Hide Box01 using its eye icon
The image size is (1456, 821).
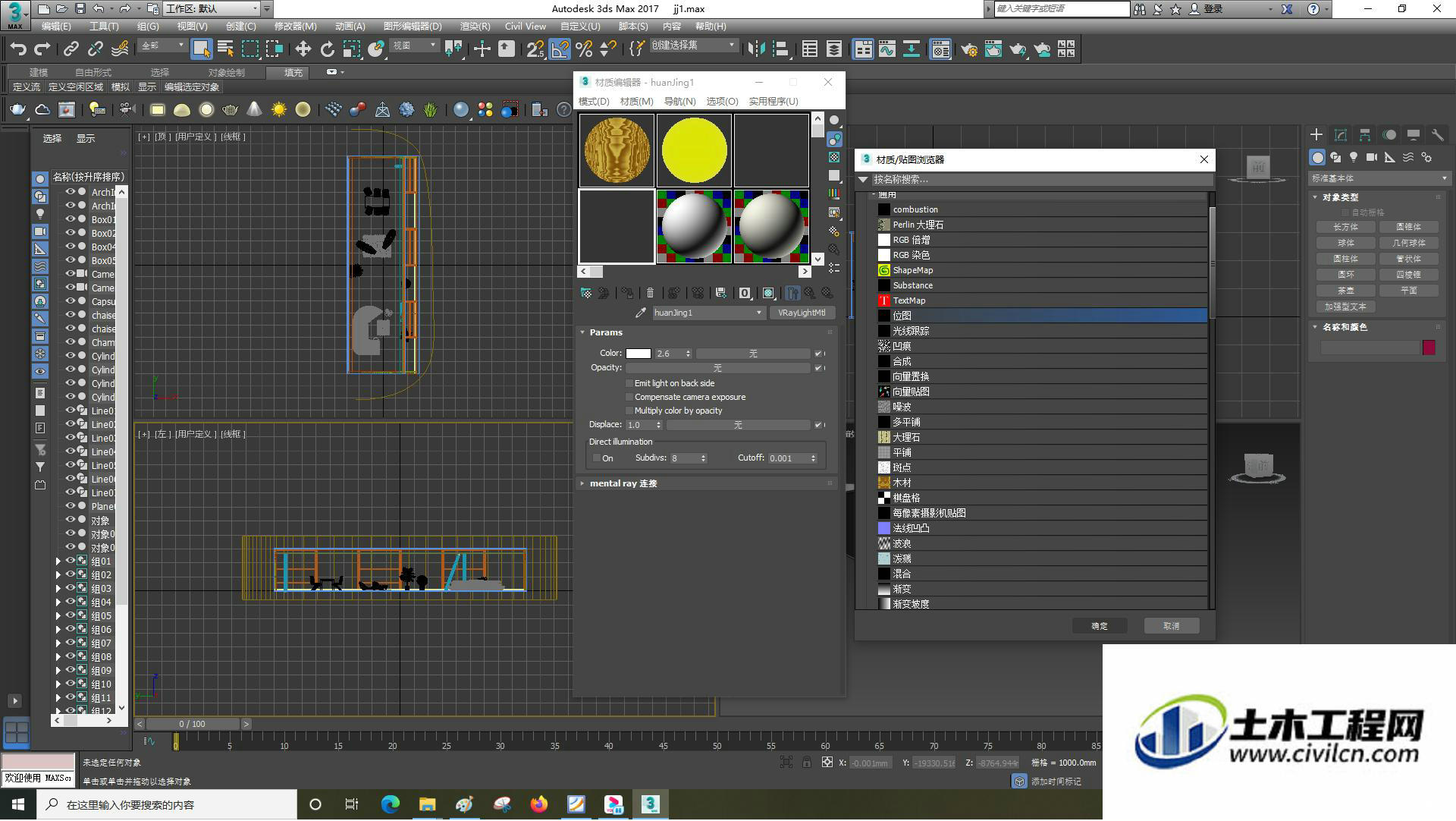70,220
